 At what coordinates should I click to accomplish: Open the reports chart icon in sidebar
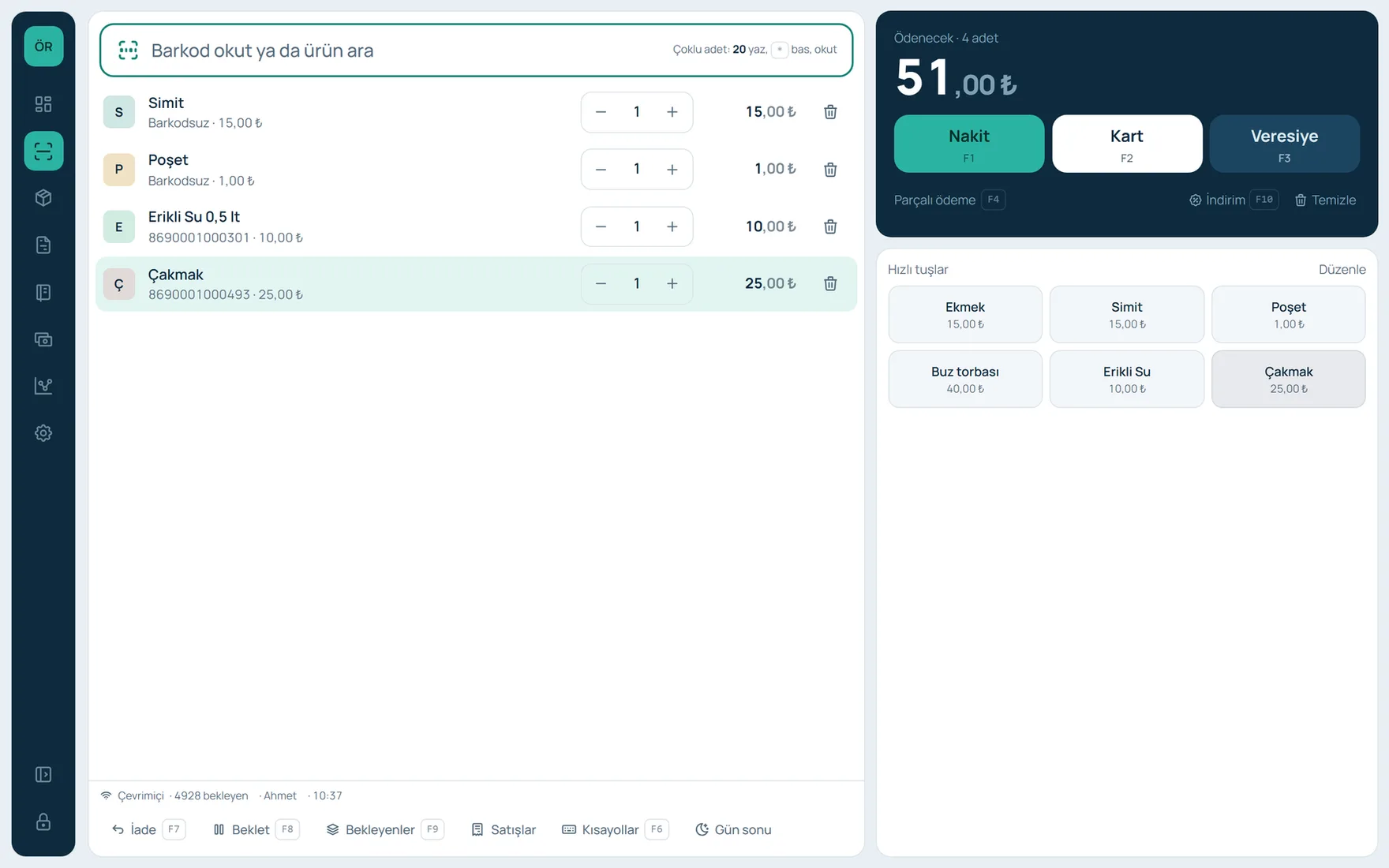pyautogui.click(x=43, y=386)
